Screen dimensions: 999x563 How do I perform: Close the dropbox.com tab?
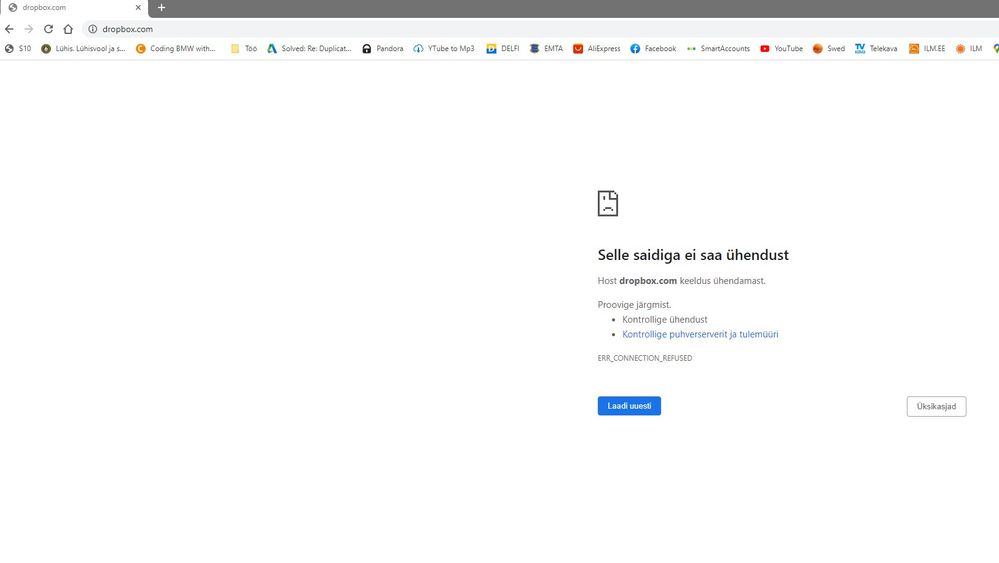138,8
